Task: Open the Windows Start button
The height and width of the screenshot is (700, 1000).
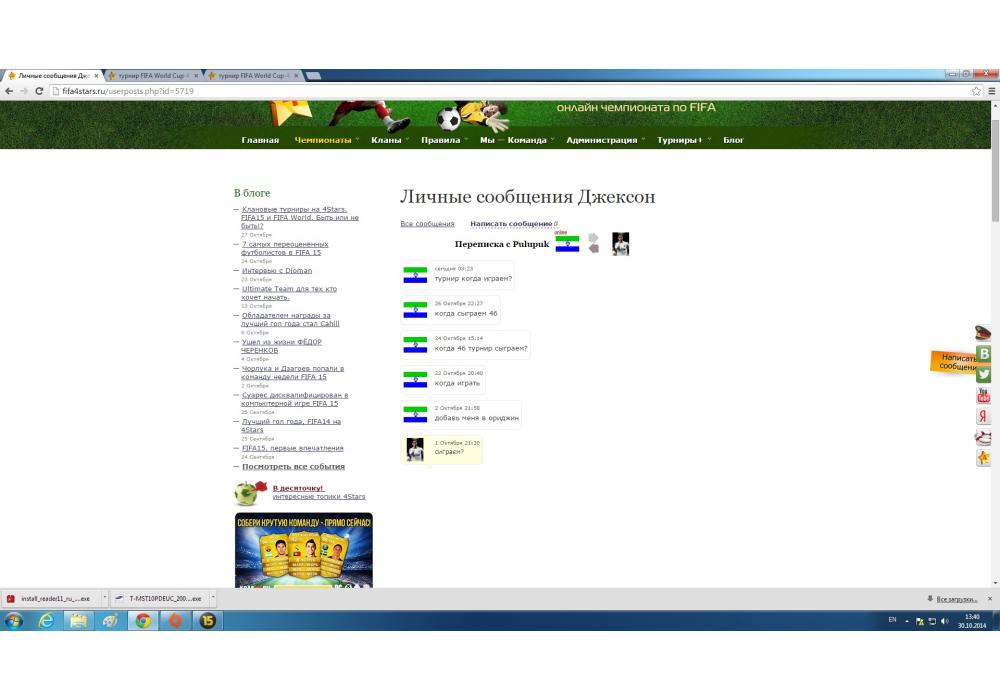Action: coord(14,620)
